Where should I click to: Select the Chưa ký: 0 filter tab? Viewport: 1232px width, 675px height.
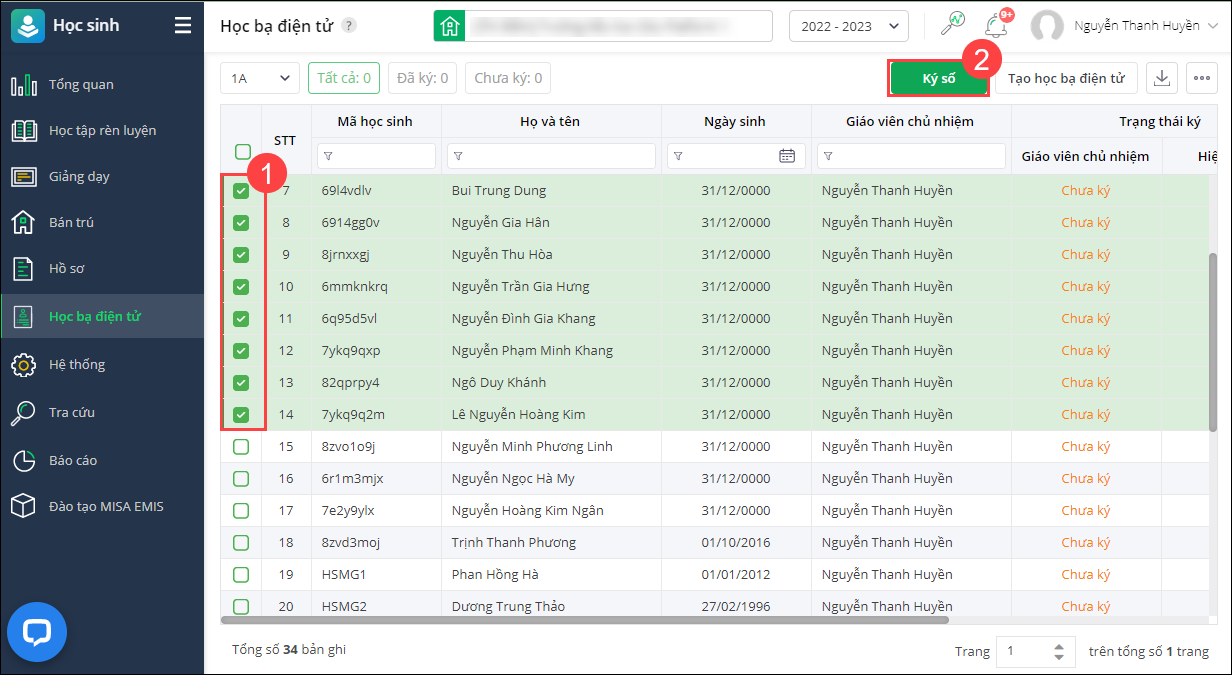pyautogui.click(x=508, y=78)
